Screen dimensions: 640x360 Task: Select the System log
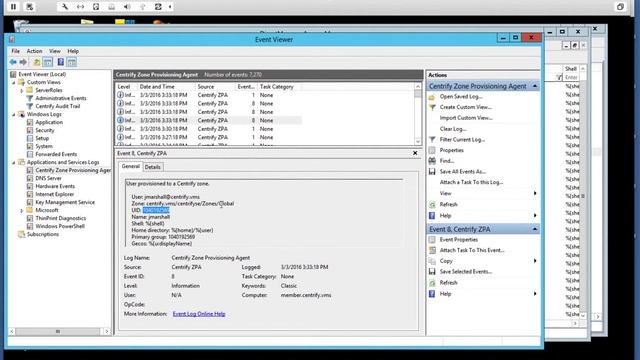click(44, 146)
